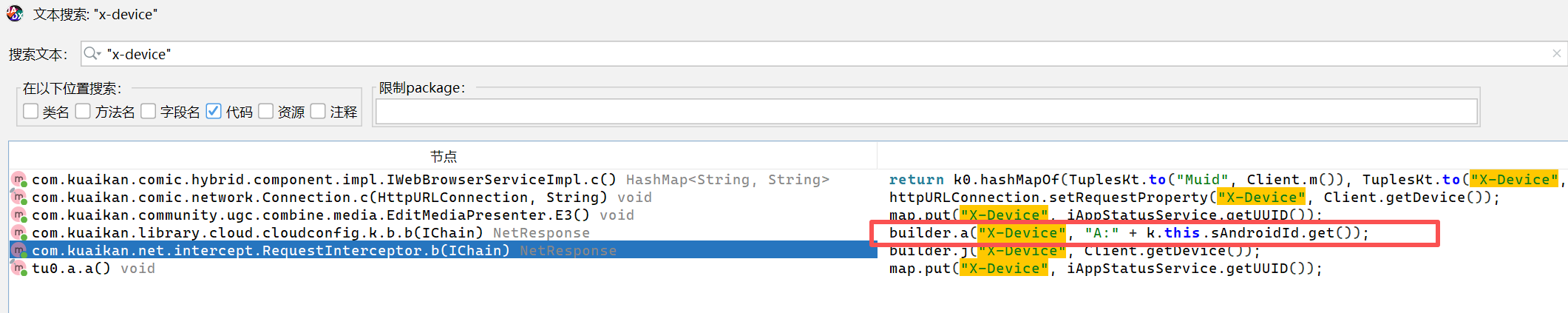
Task: Select the builder.a("X-Device", "A:" ...) code line
Action: [1129, 233]
